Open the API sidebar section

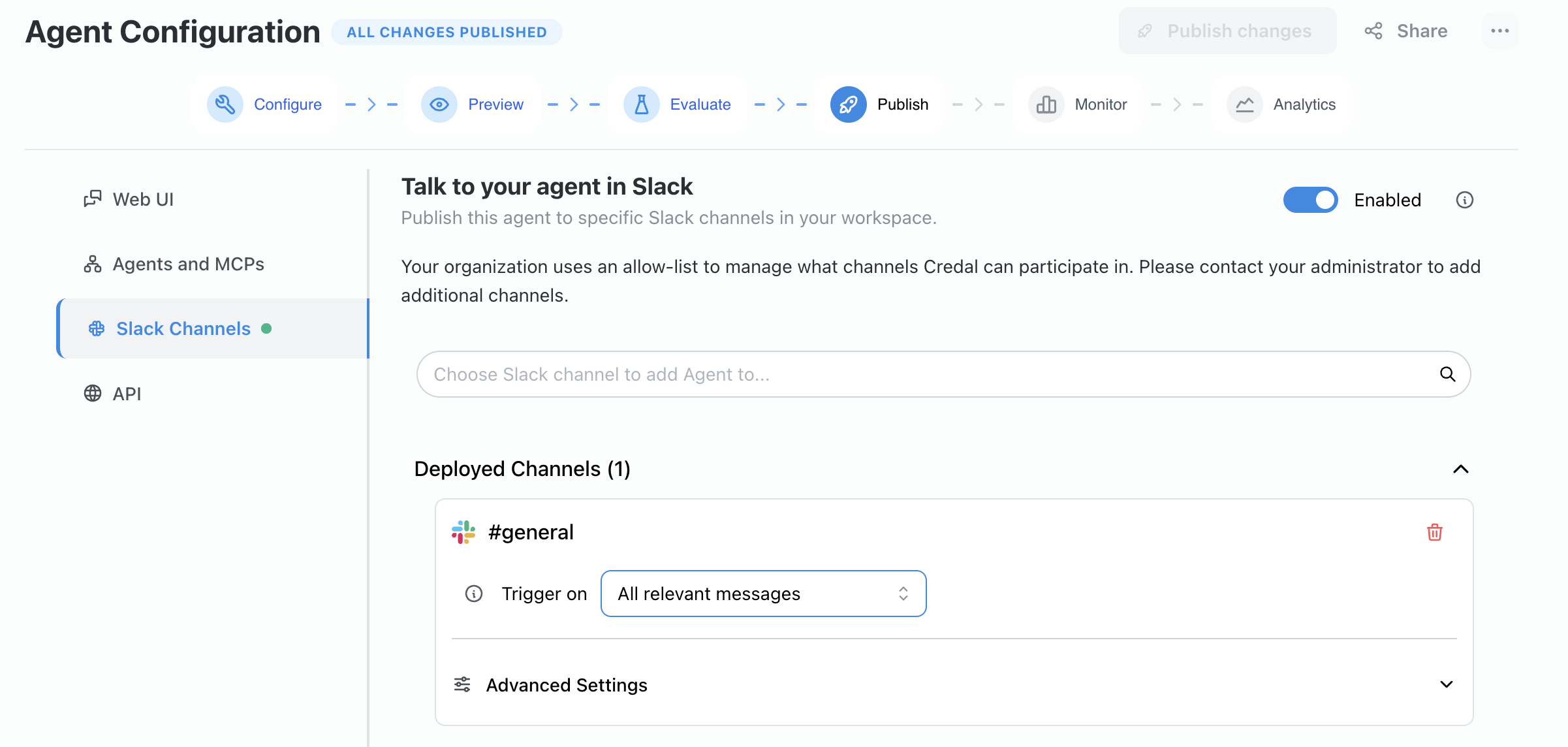coord(213,393)
